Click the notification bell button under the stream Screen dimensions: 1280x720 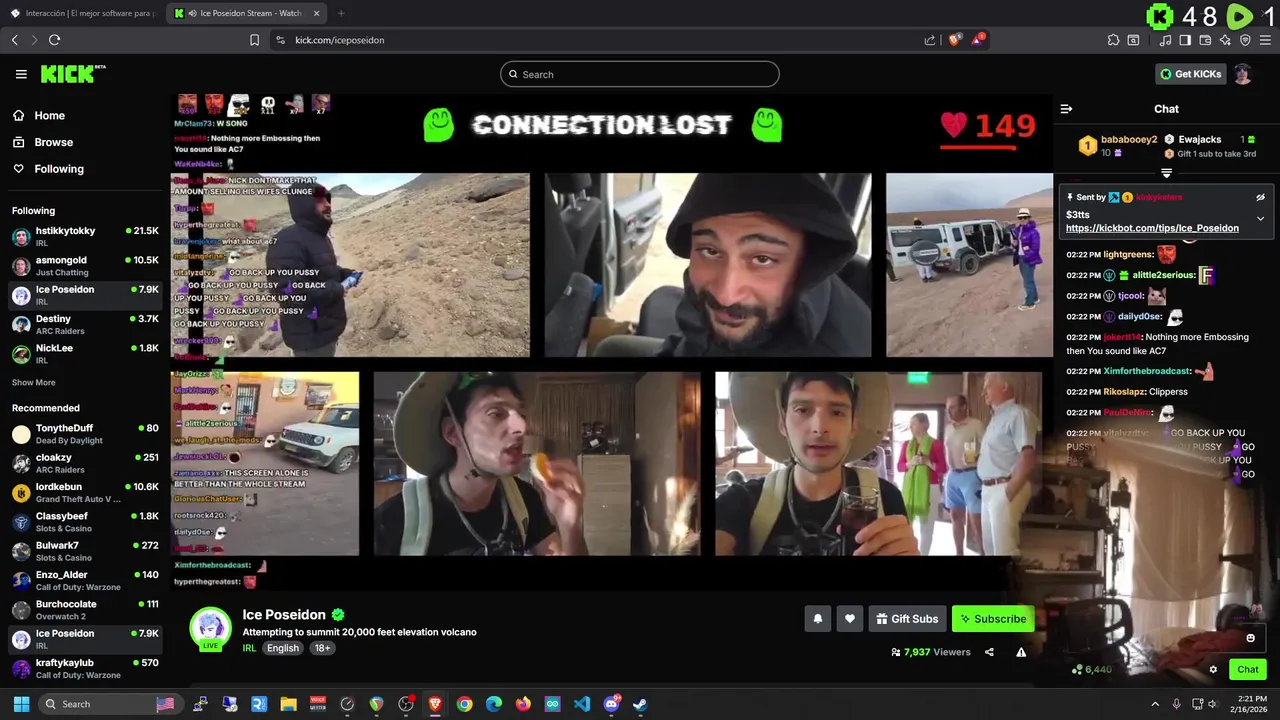coord(817,619)
